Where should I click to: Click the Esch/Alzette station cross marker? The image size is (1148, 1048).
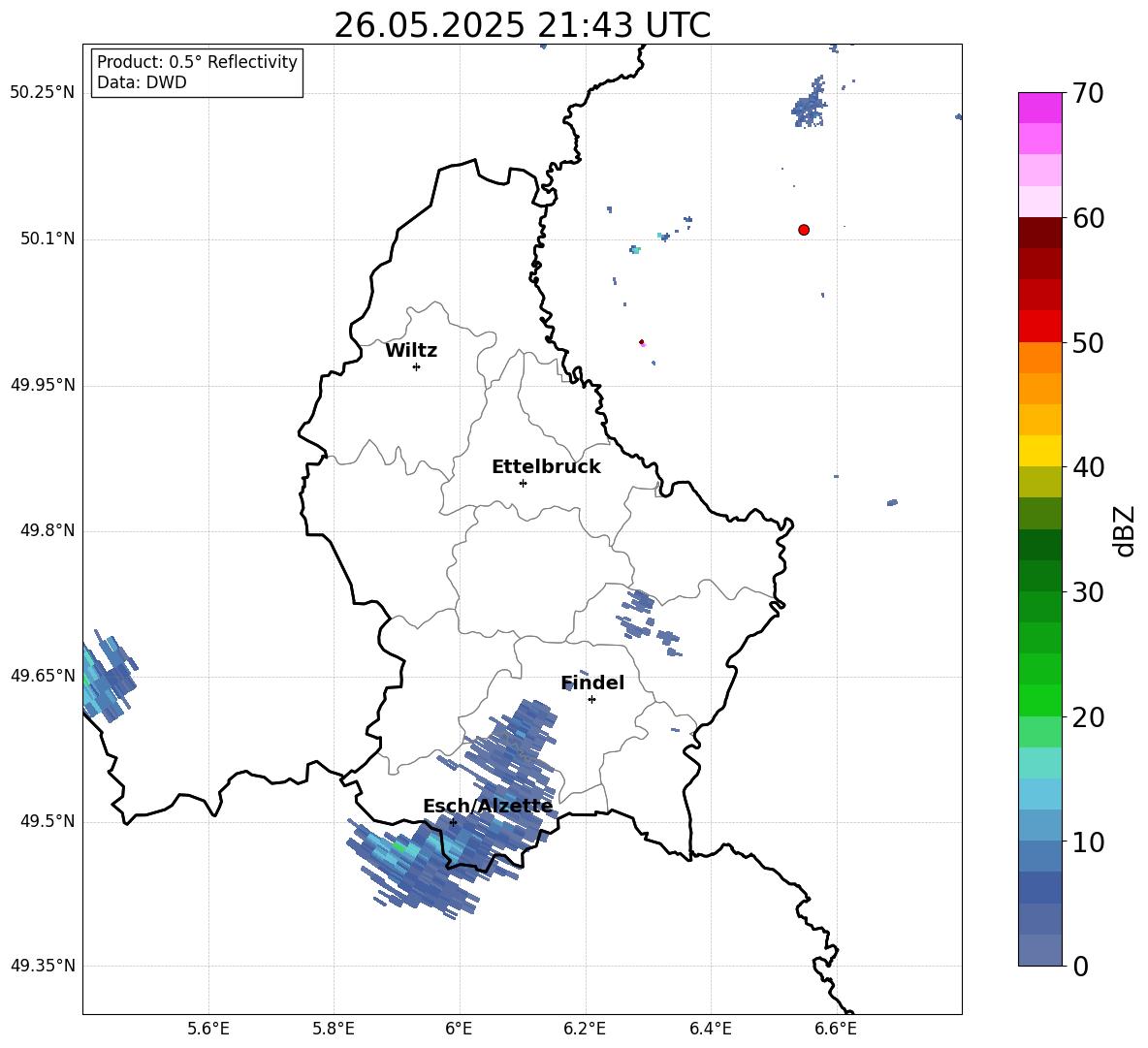coord(453,822)
